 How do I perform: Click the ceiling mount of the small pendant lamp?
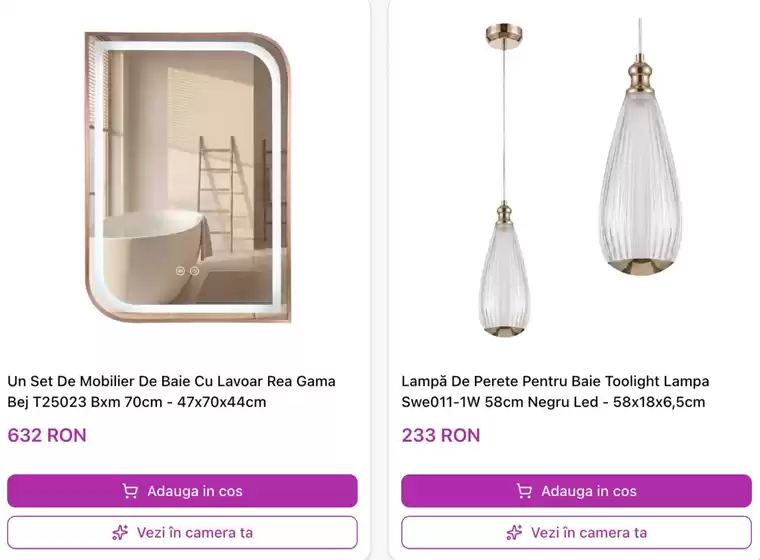coord(504,33)
